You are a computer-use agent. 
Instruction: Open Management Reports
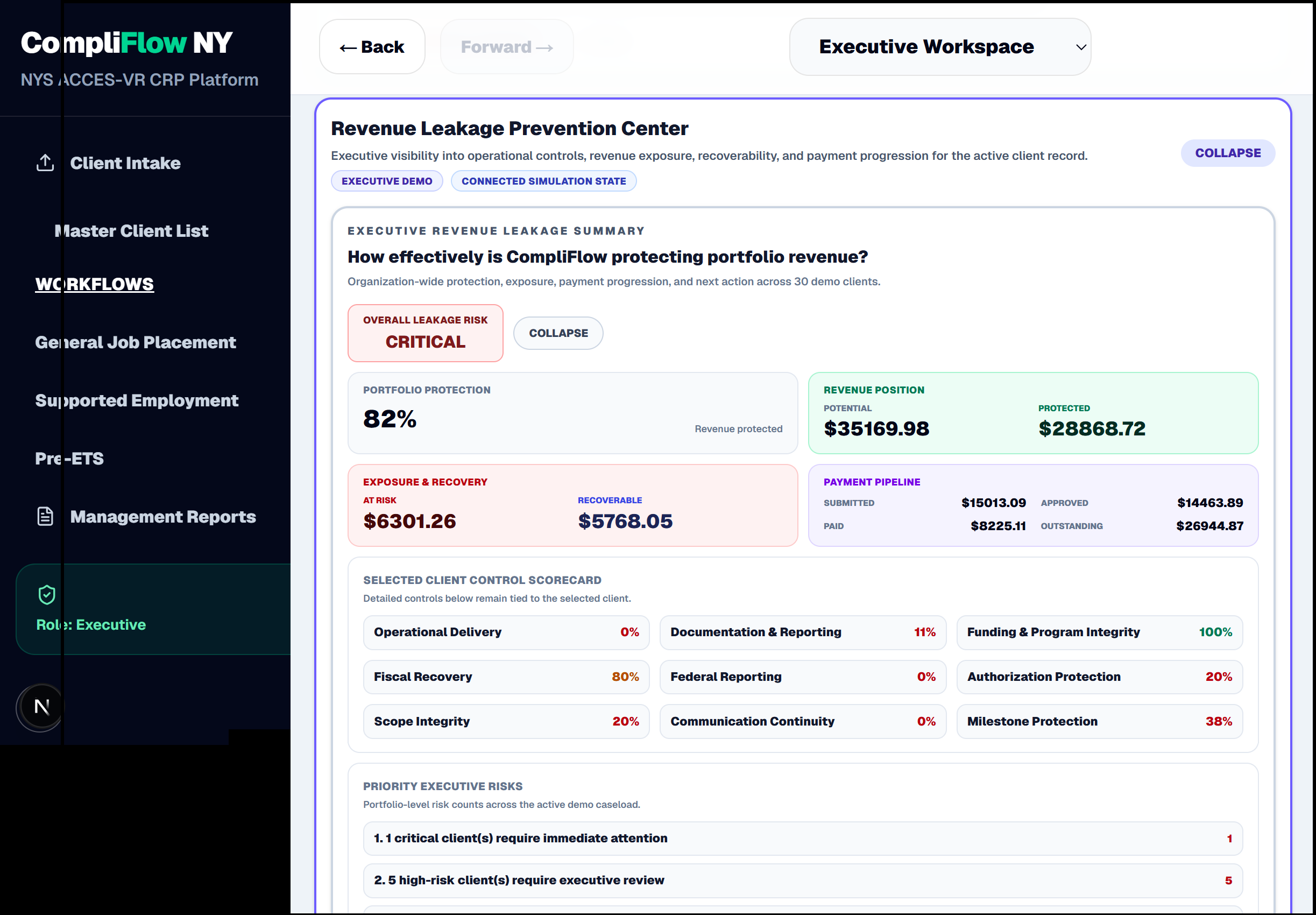162,517
